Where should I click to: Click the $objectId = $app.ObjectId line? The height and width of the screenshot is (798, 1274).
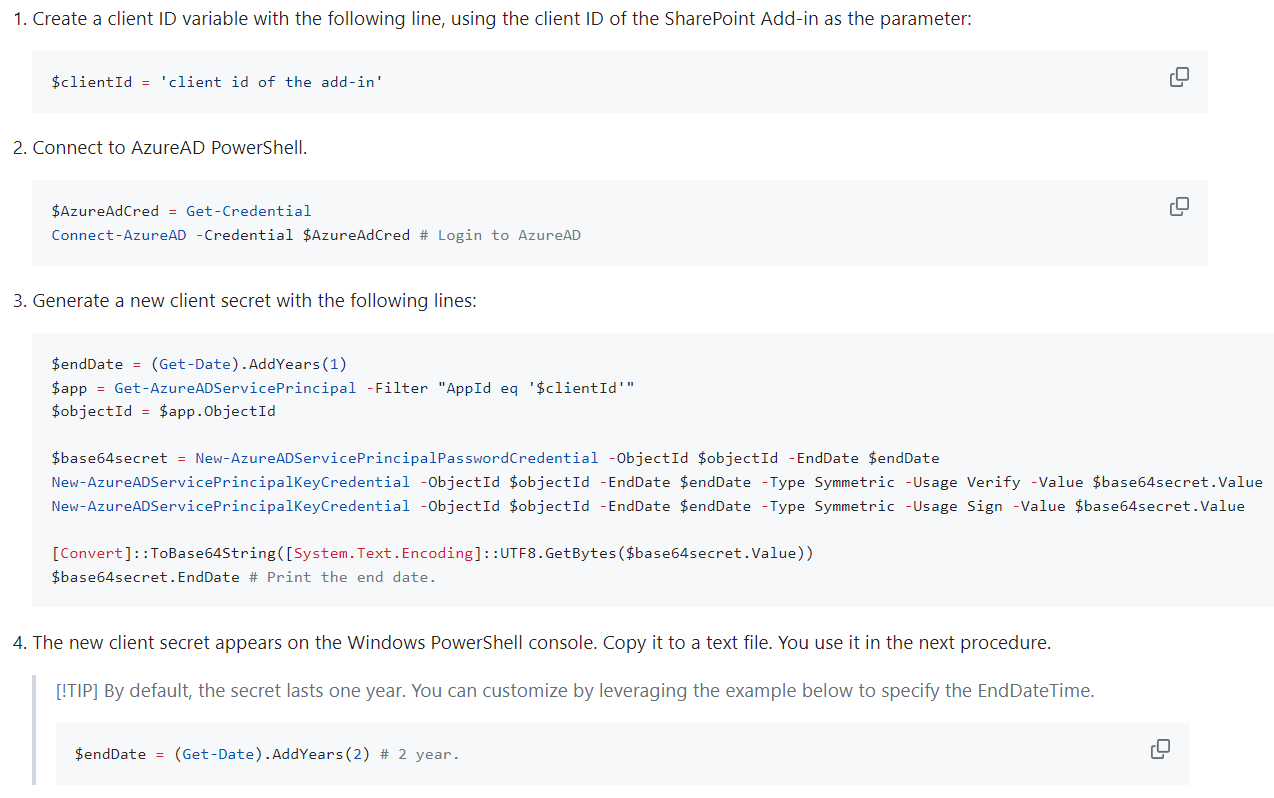tap(163, 410)
